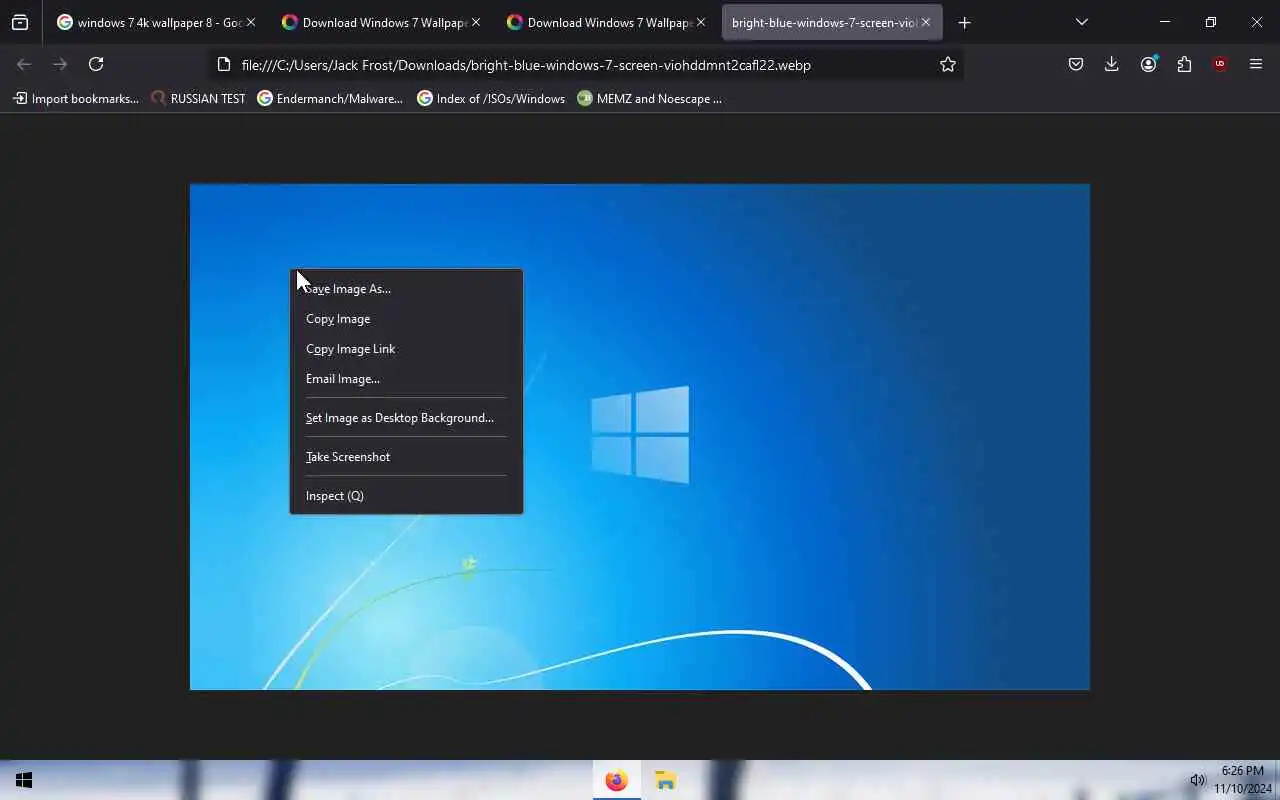1280x800 pixels.
Task: Click the Firefox taskbar icon
Action: tap(616, 780)
